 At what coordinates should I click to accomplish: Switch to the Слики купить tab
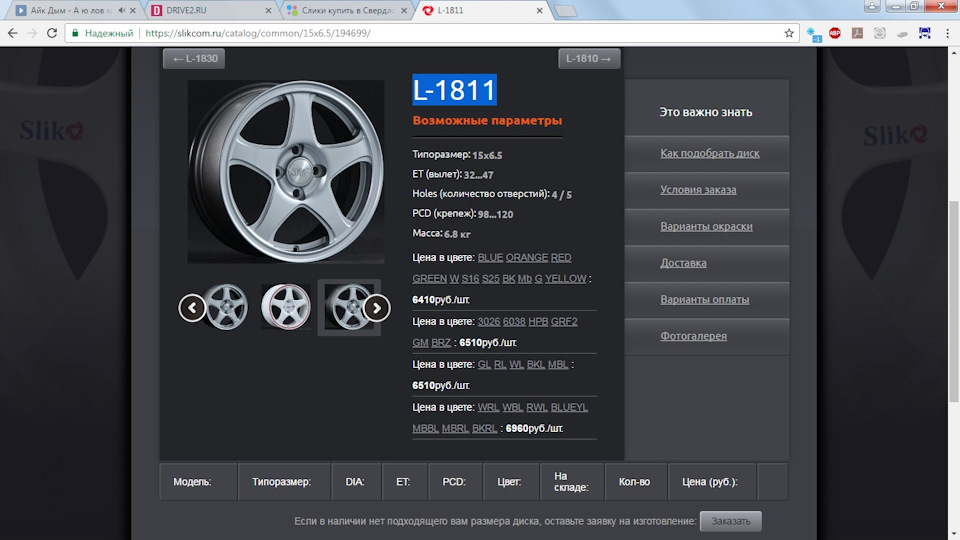pos(348,10)
